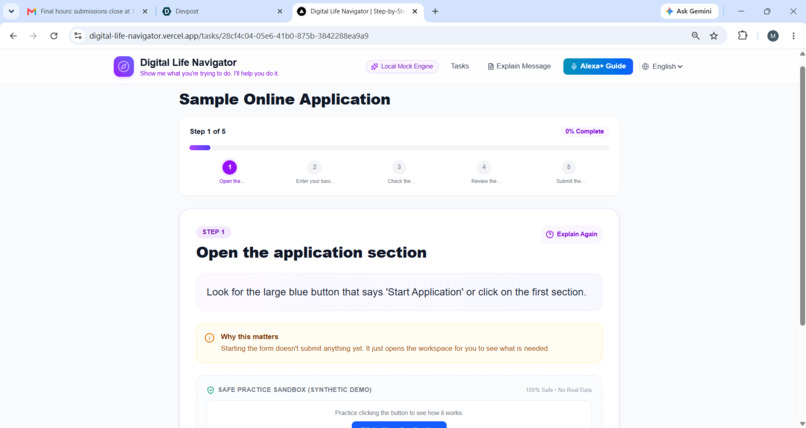806x428 pixels.
Task: Click the Devpost favicon on second tab
Action: (167, 11)
